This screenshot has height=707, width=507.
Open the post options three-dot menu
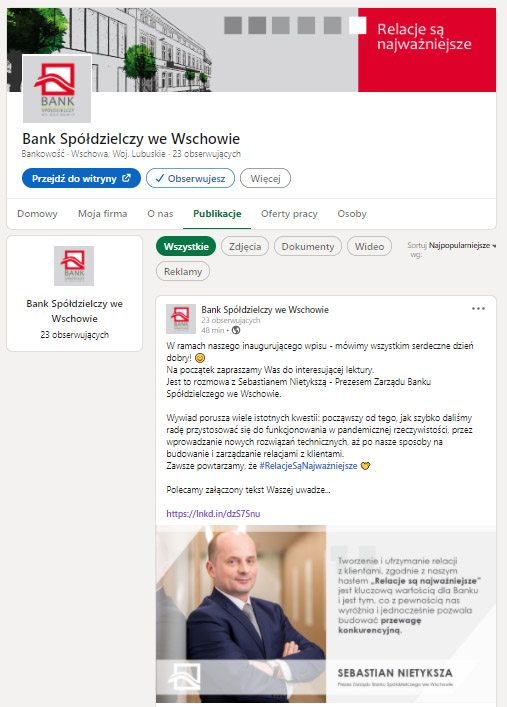(x=478, y=309)
